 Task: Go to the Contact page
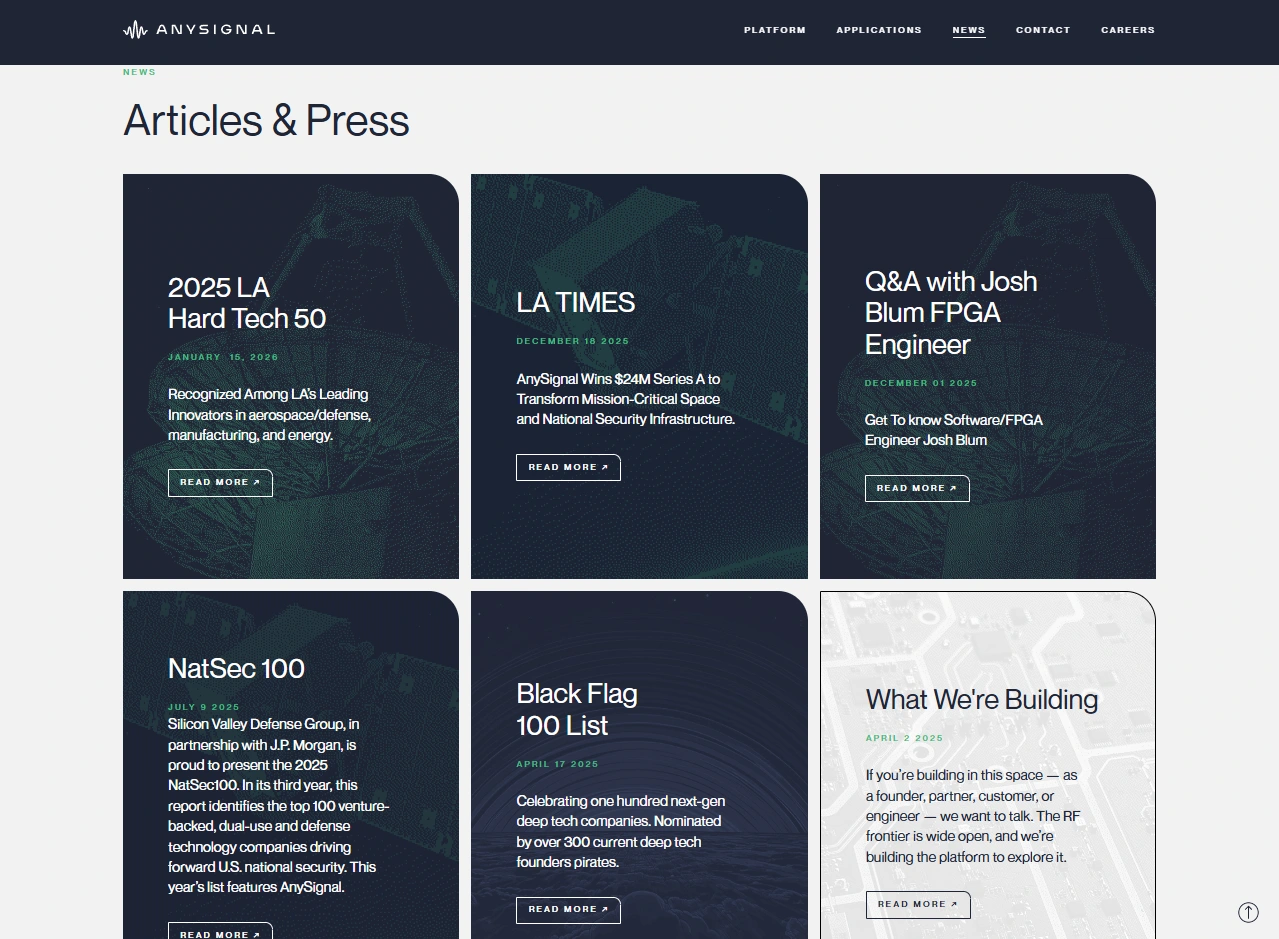(1043, 30)
